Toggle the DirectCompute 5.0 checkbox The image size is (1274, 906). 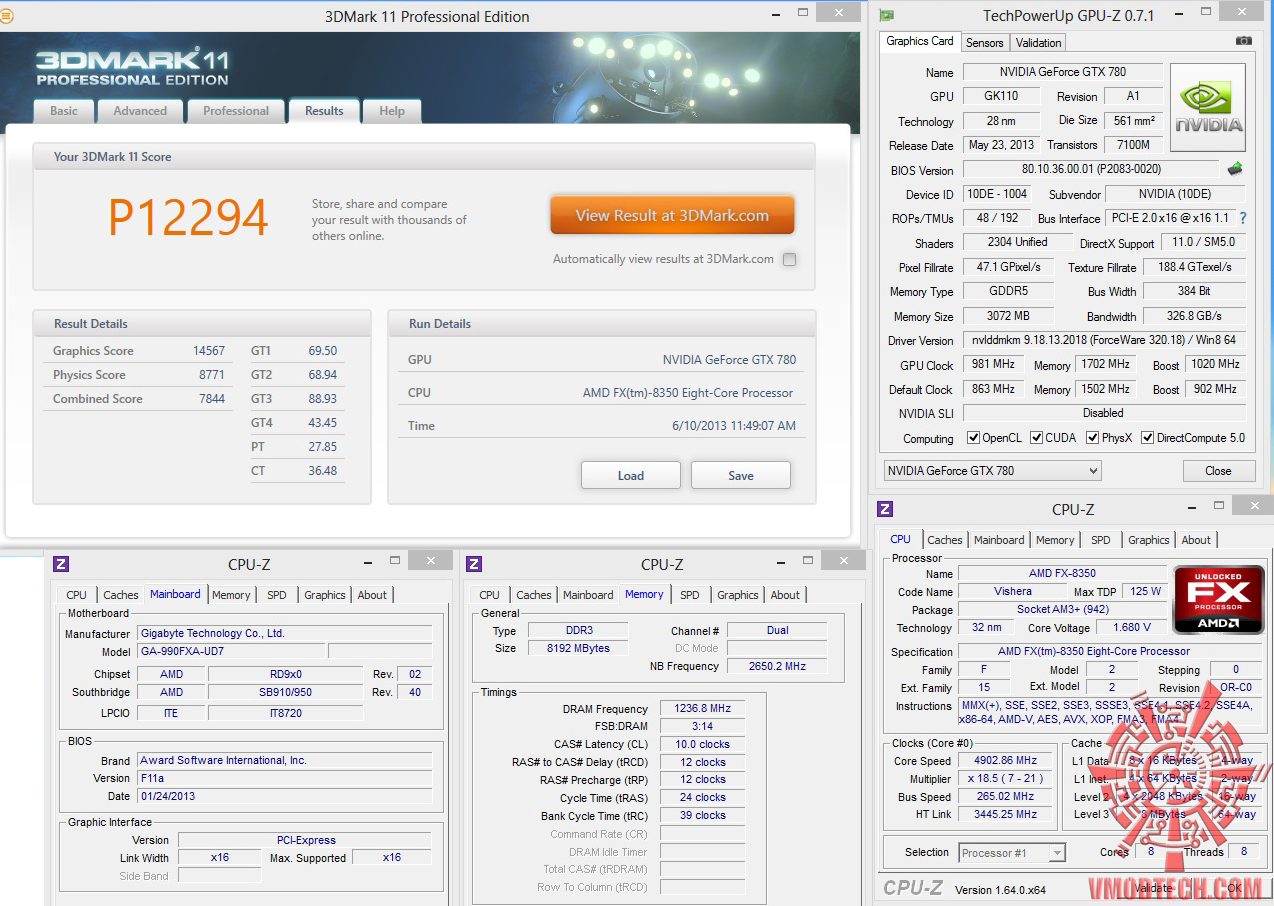point(1148,438)
